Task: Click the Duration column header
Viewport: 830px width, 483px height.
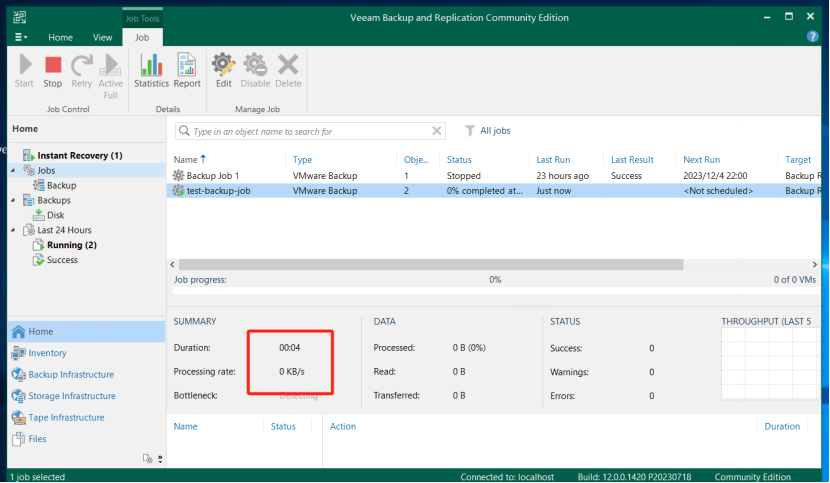Action: tap(782, 426)
